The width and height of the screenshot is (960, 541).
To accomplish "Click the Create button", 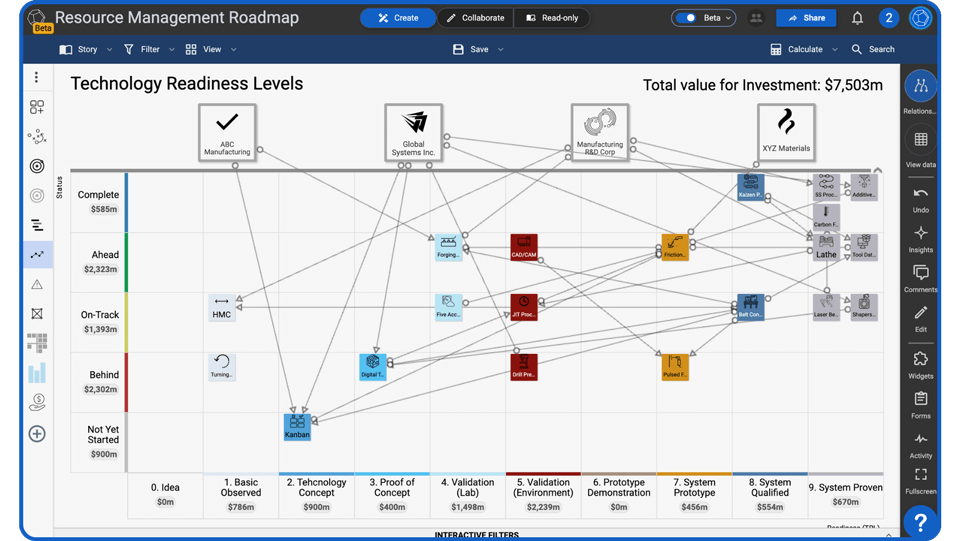I will 397,18.
